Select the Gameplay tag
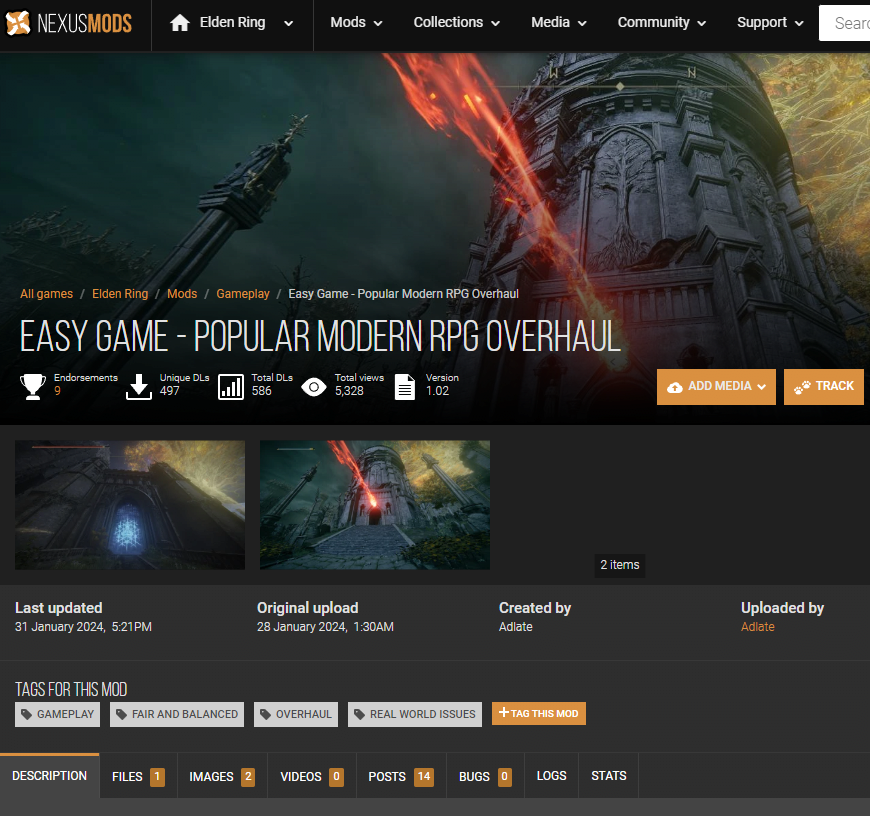This screenshot has width=870, height=816. point(58,714)
